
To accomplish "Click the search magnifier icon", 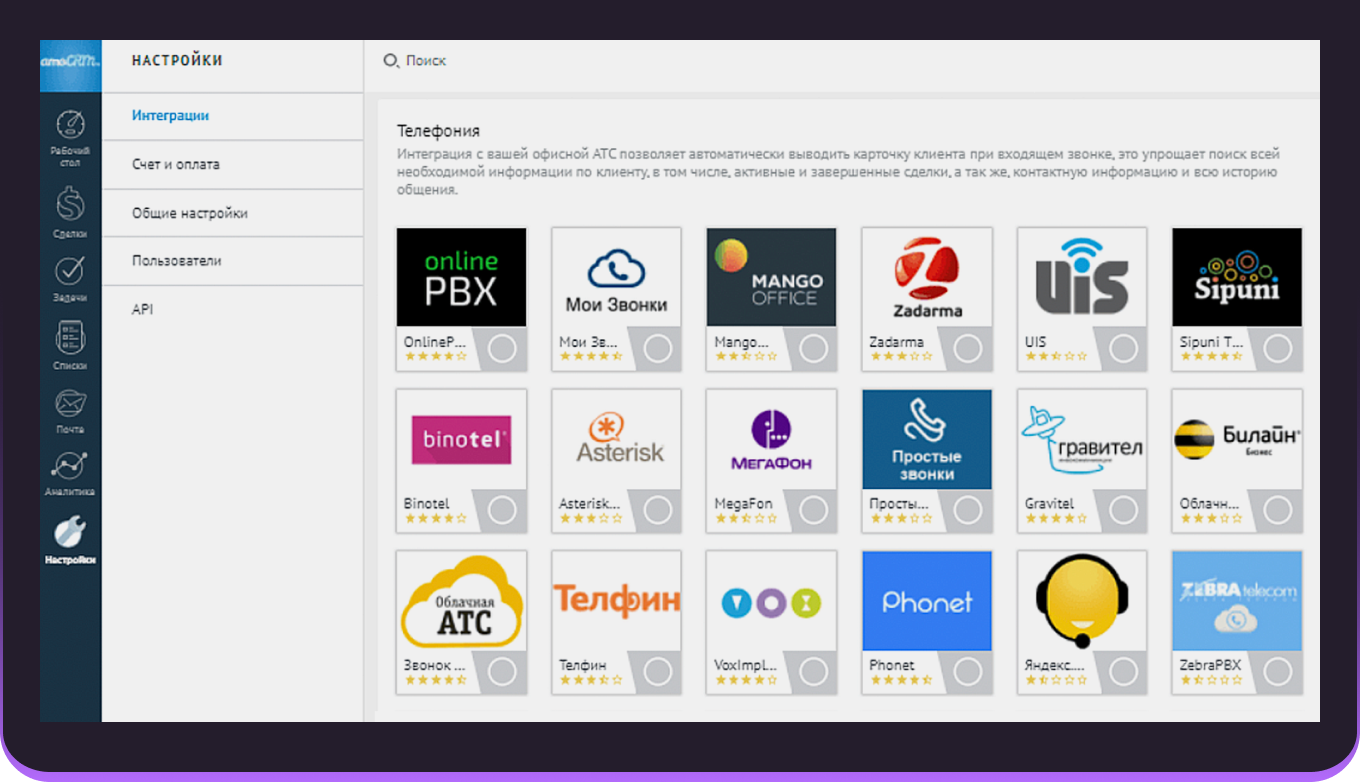I will pos(391,61).
